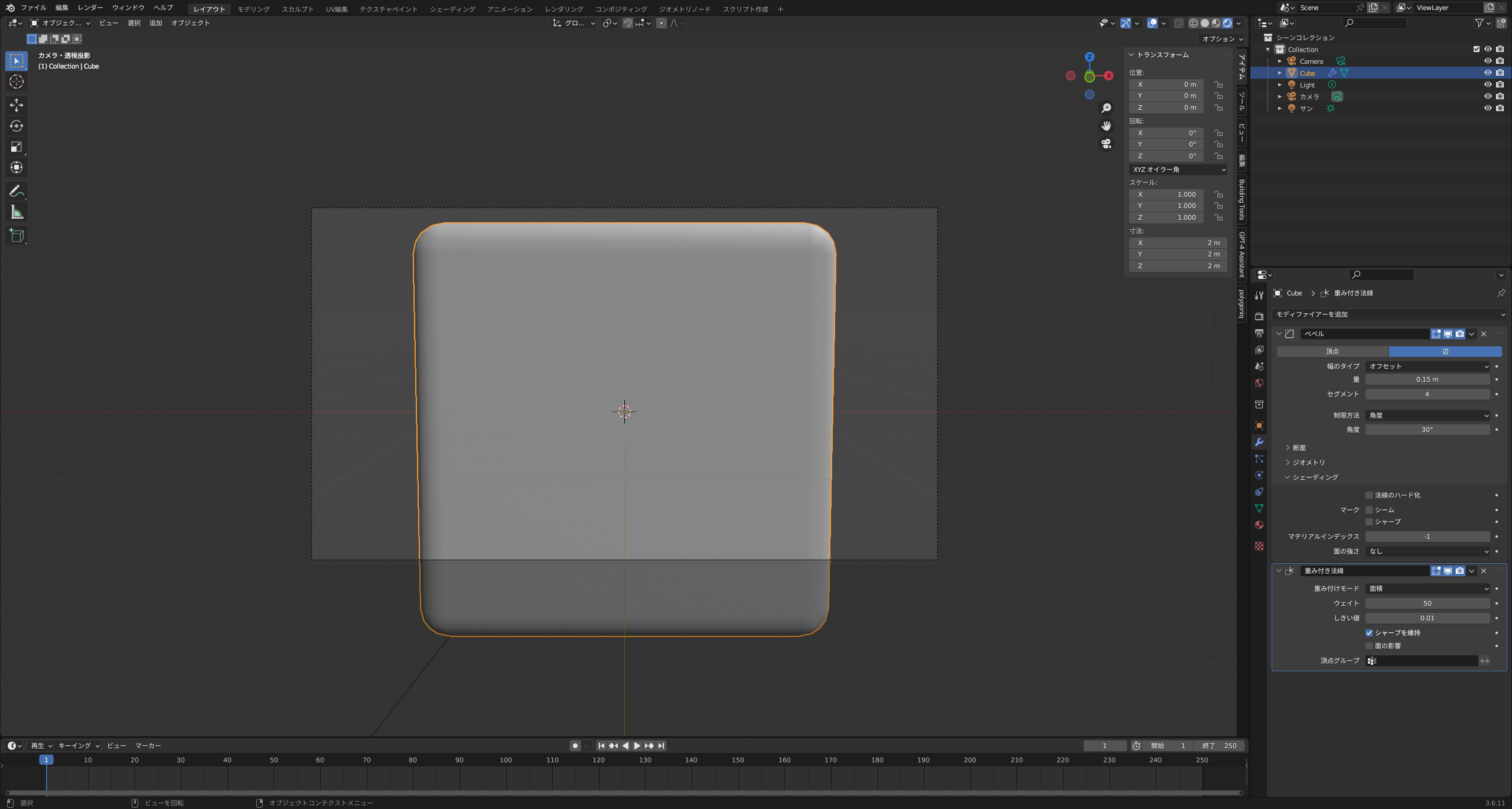Activate the Move tool
The image size is (1512, 809).
tap(17, 105)
